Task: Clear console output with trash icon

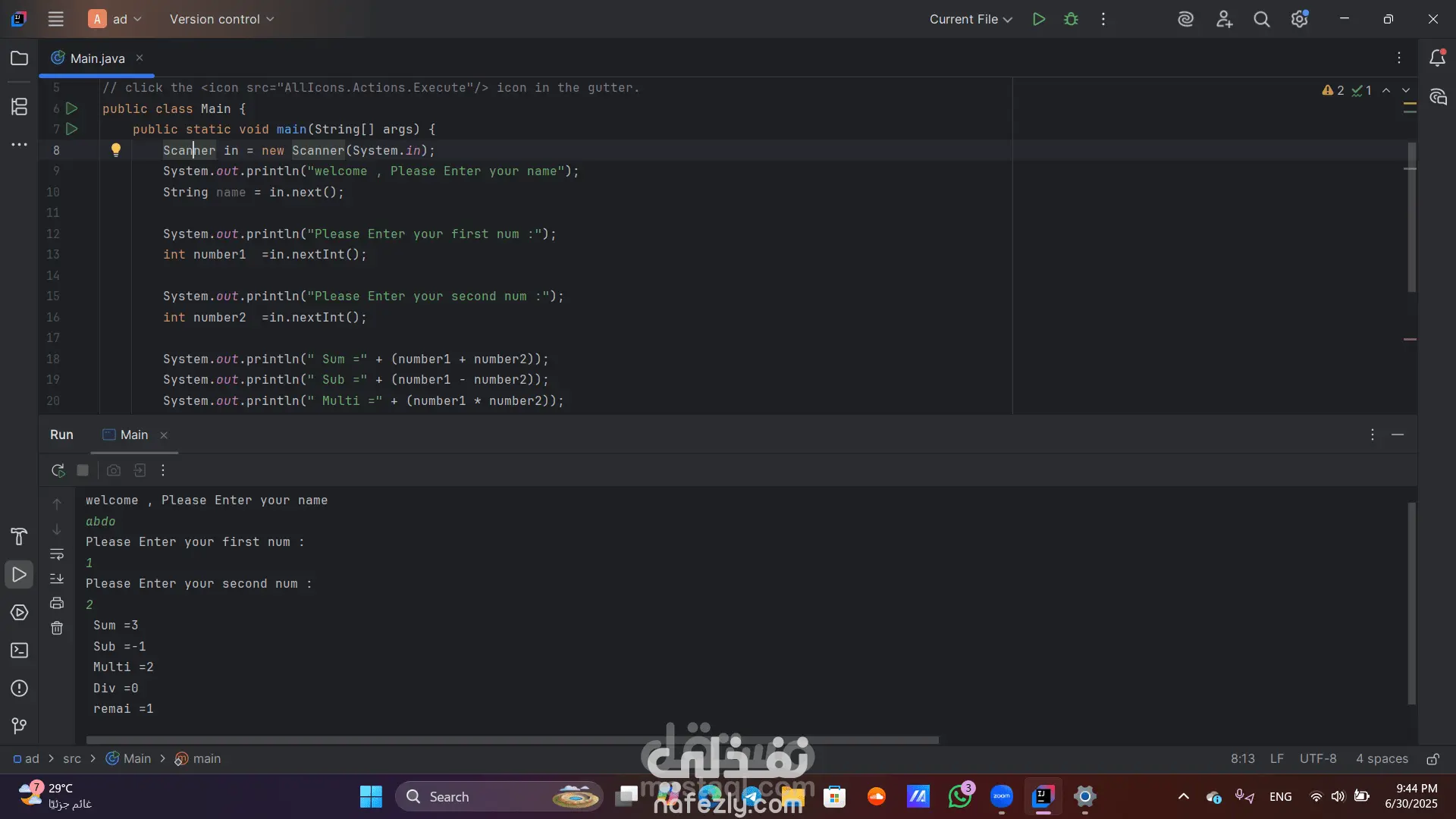Action: [57, 628]
